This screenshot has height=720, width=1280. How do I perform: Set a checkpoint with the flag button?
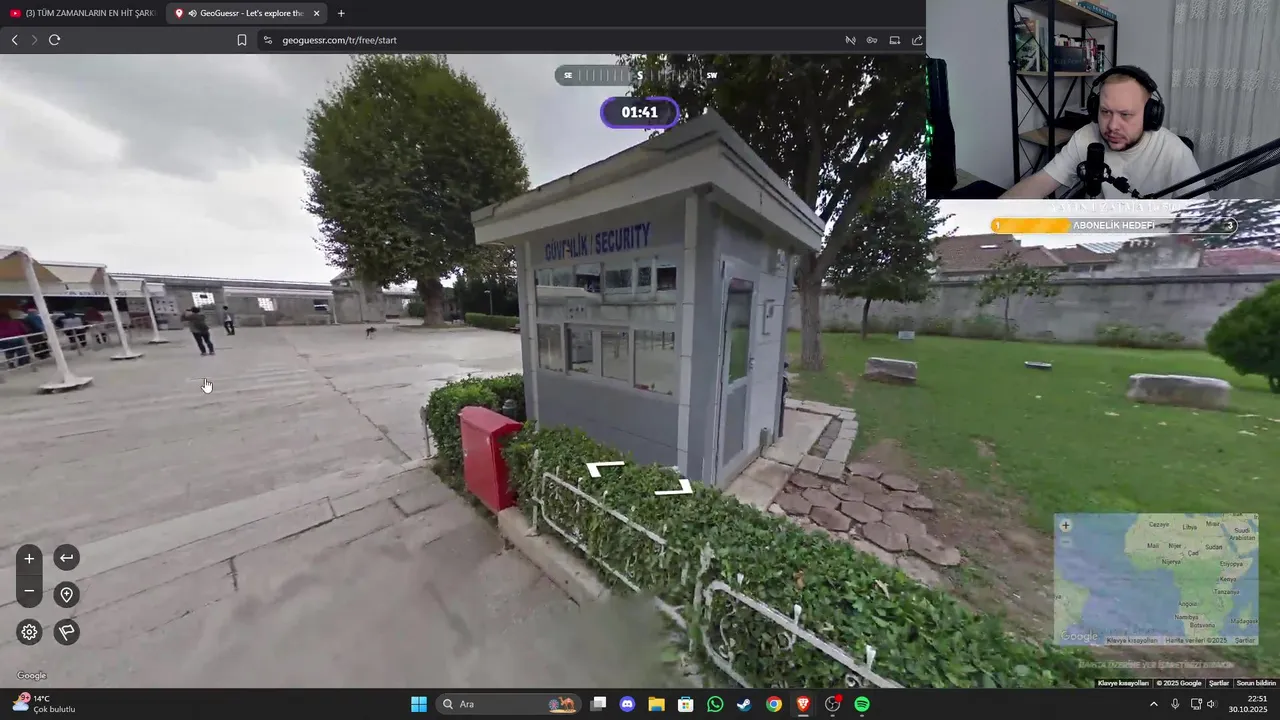tap(66, 632)
